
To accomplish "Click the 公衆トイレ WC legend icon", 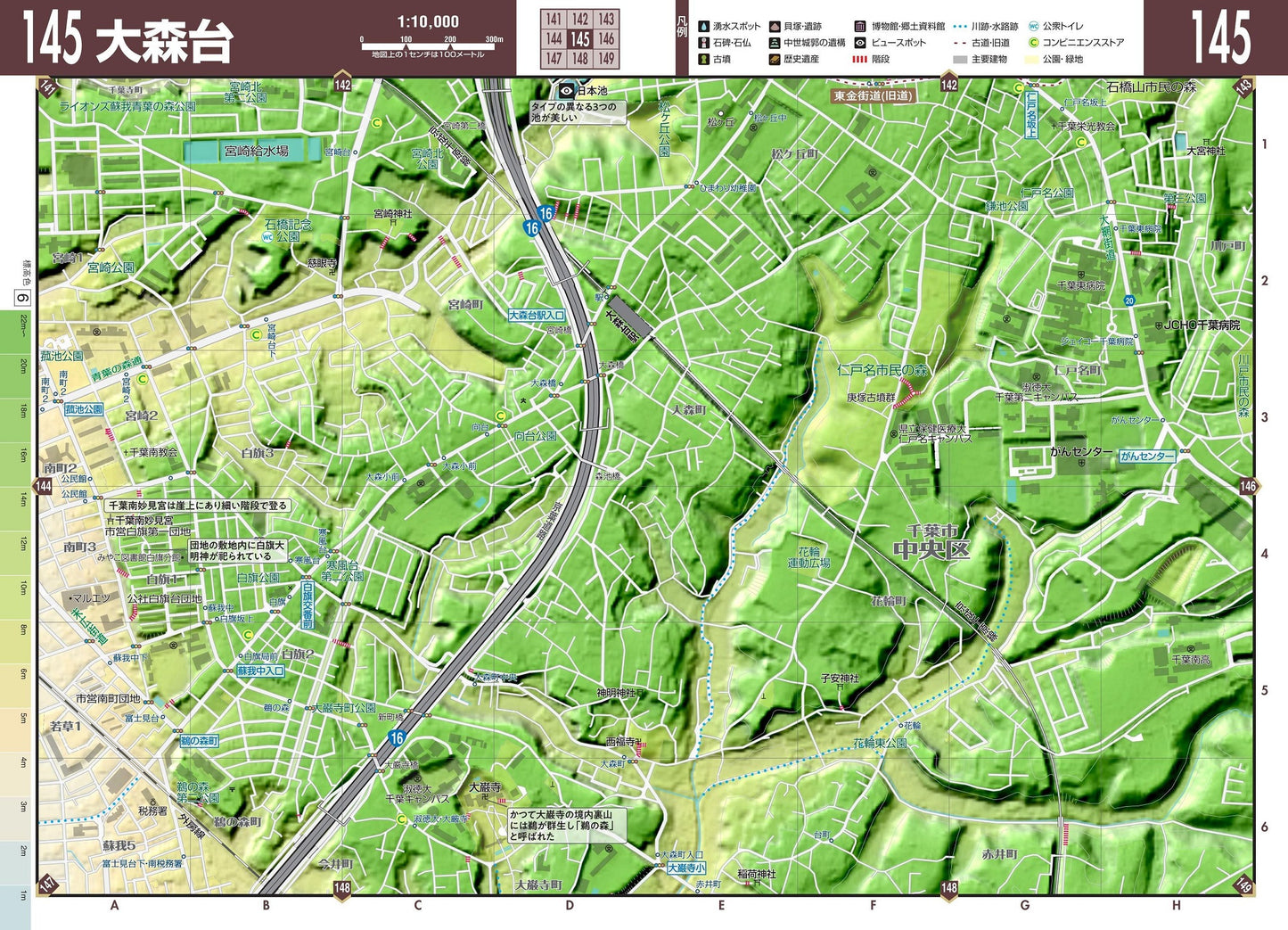I will click(x=1034, y=27).
